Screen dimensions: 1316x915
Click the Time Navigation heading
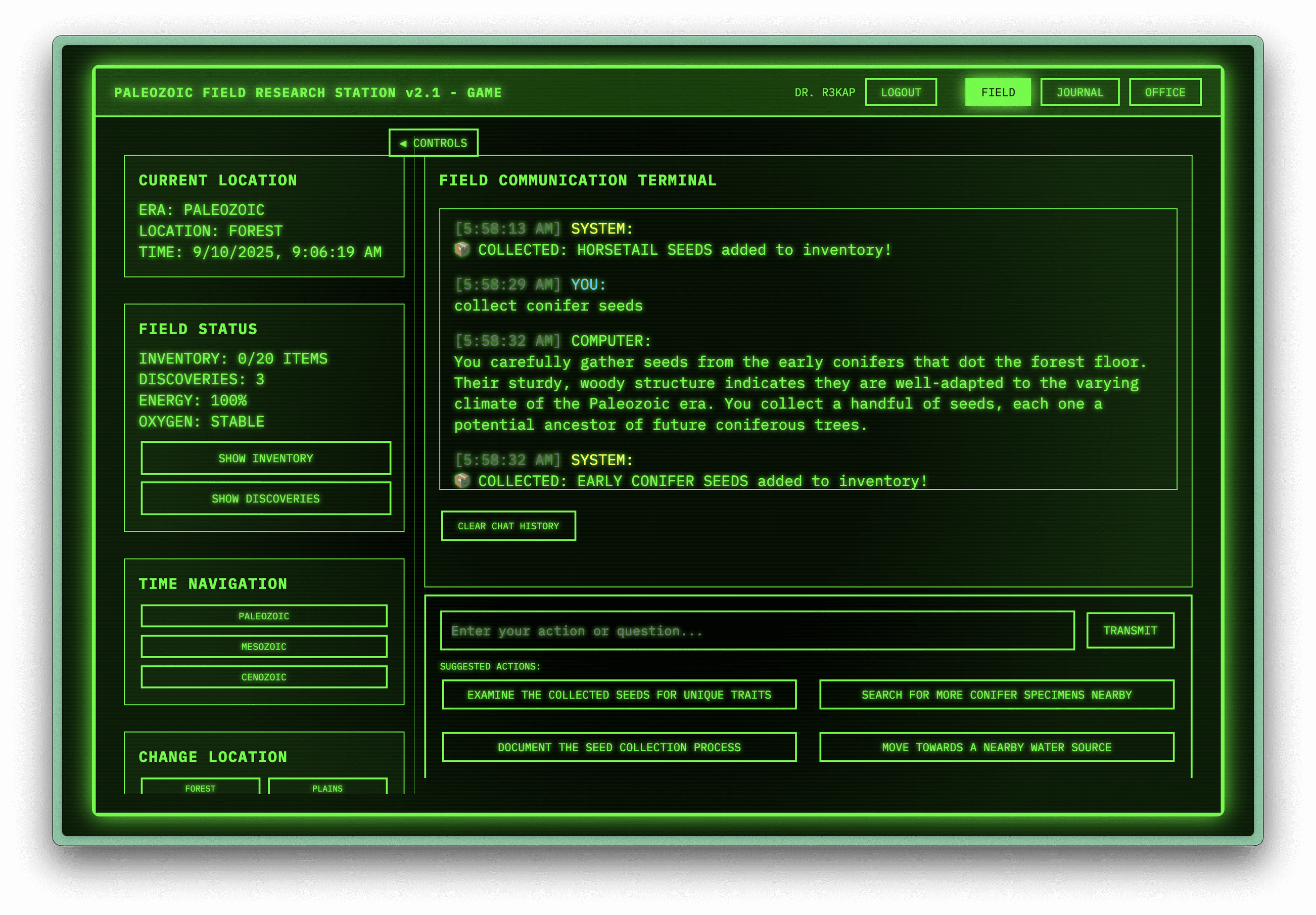(x=213, y=583)
